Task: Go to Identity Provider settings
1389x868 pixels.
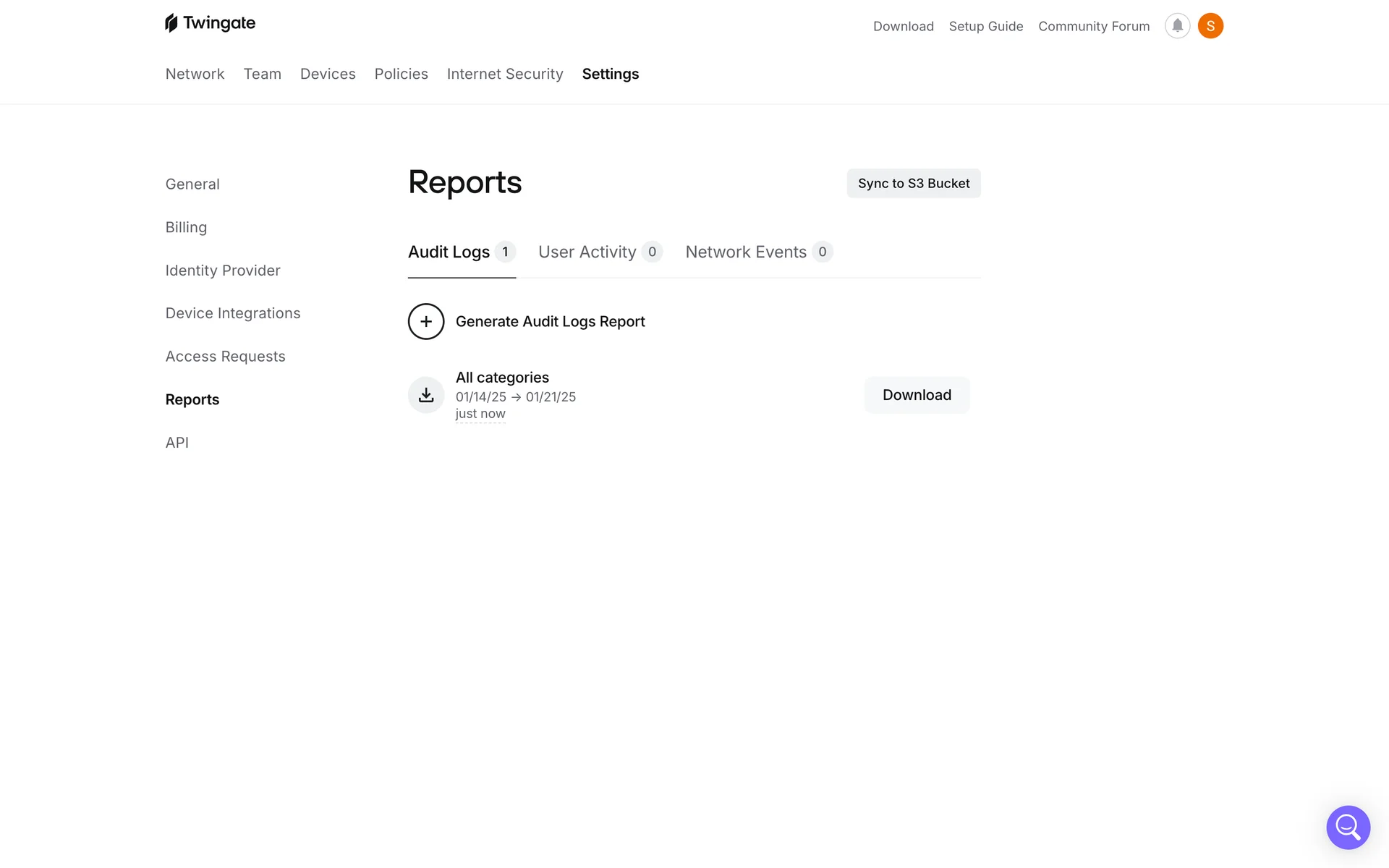Action: click(x=223, y=271)
